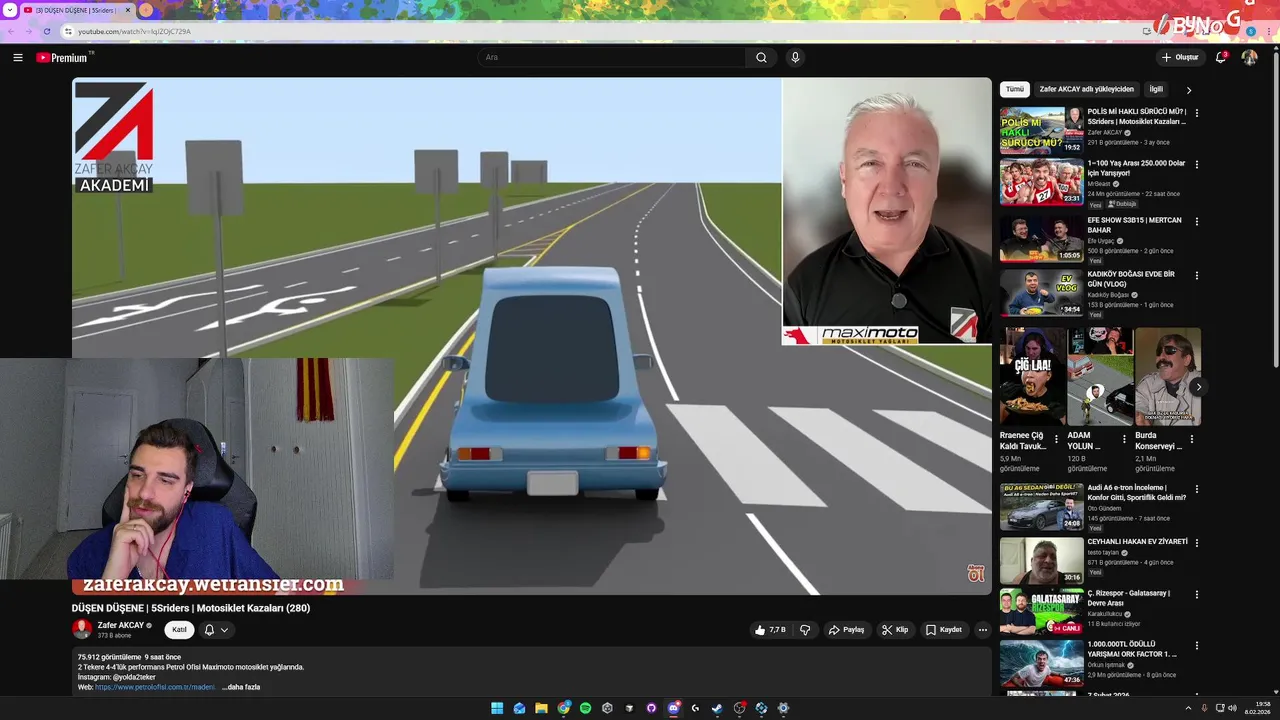The image size is (1280, 720).
Task: Activate voice search microphone
Action: (795, 58)
